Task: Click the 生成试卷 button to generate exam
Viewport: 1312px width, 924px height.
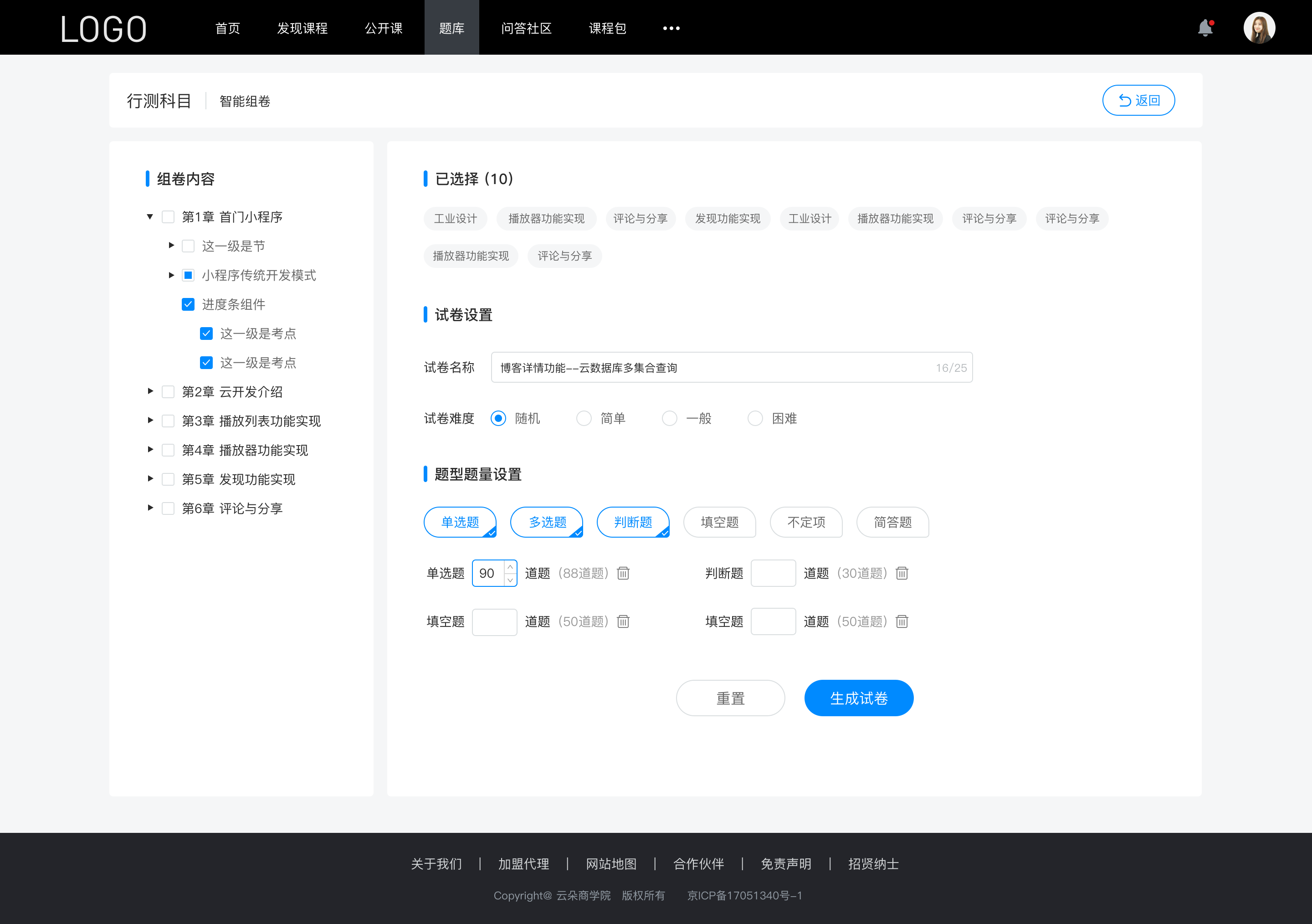Action: pos(858,698)
